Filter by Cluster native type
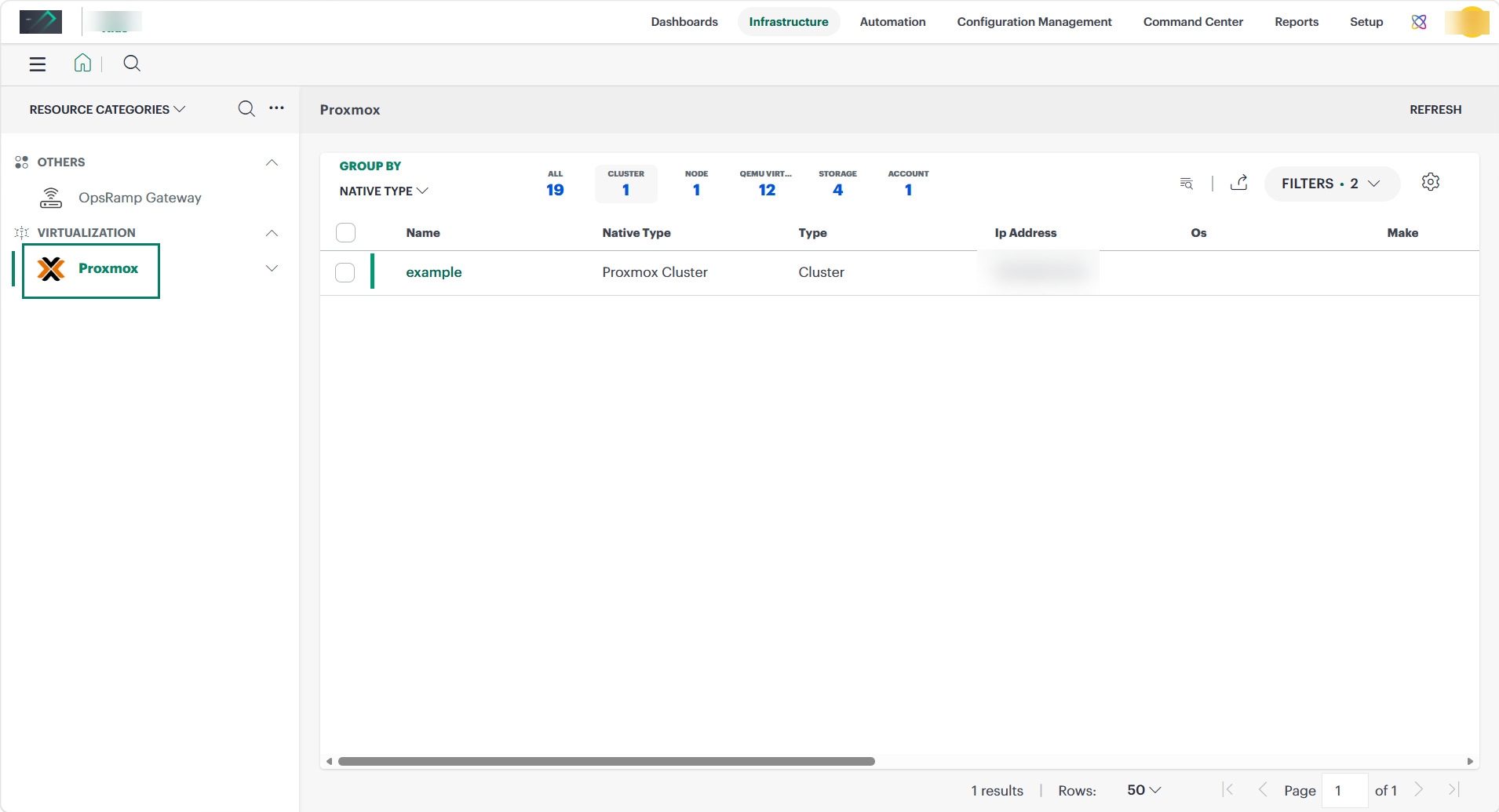The width and height of the screenshot is (1499, 812). tap(626, 184)
